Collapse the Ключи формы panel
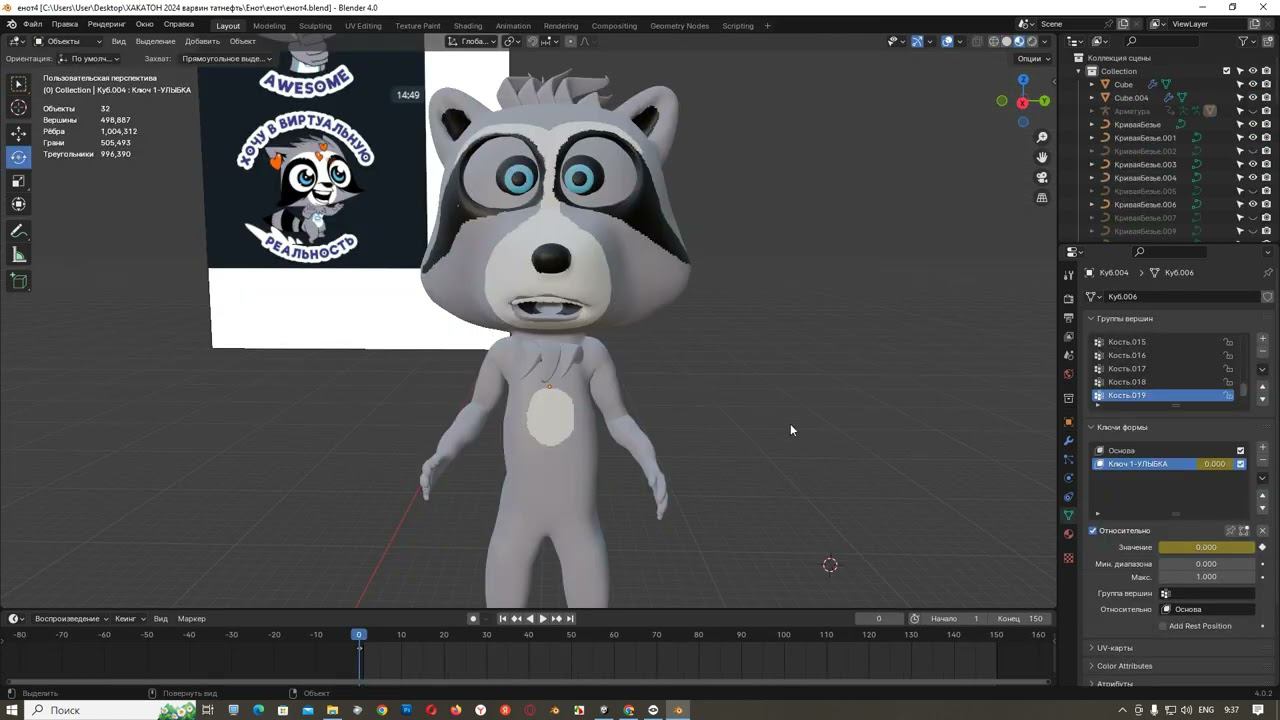Viewport: 1280px width, 720px height. pos(1091,428)
